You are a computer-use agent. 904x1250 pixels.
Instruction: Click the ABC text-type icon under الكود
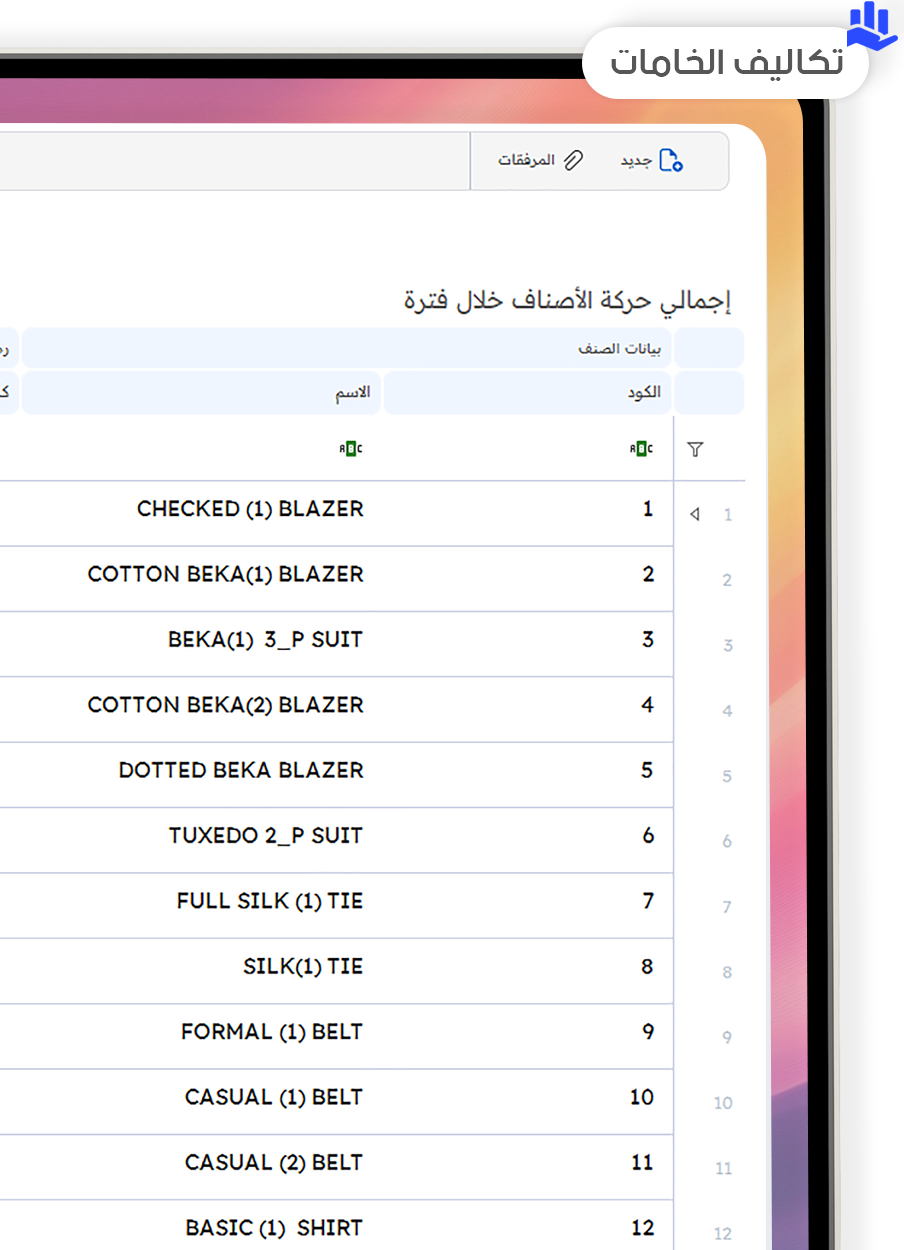(x=641, y=450)
